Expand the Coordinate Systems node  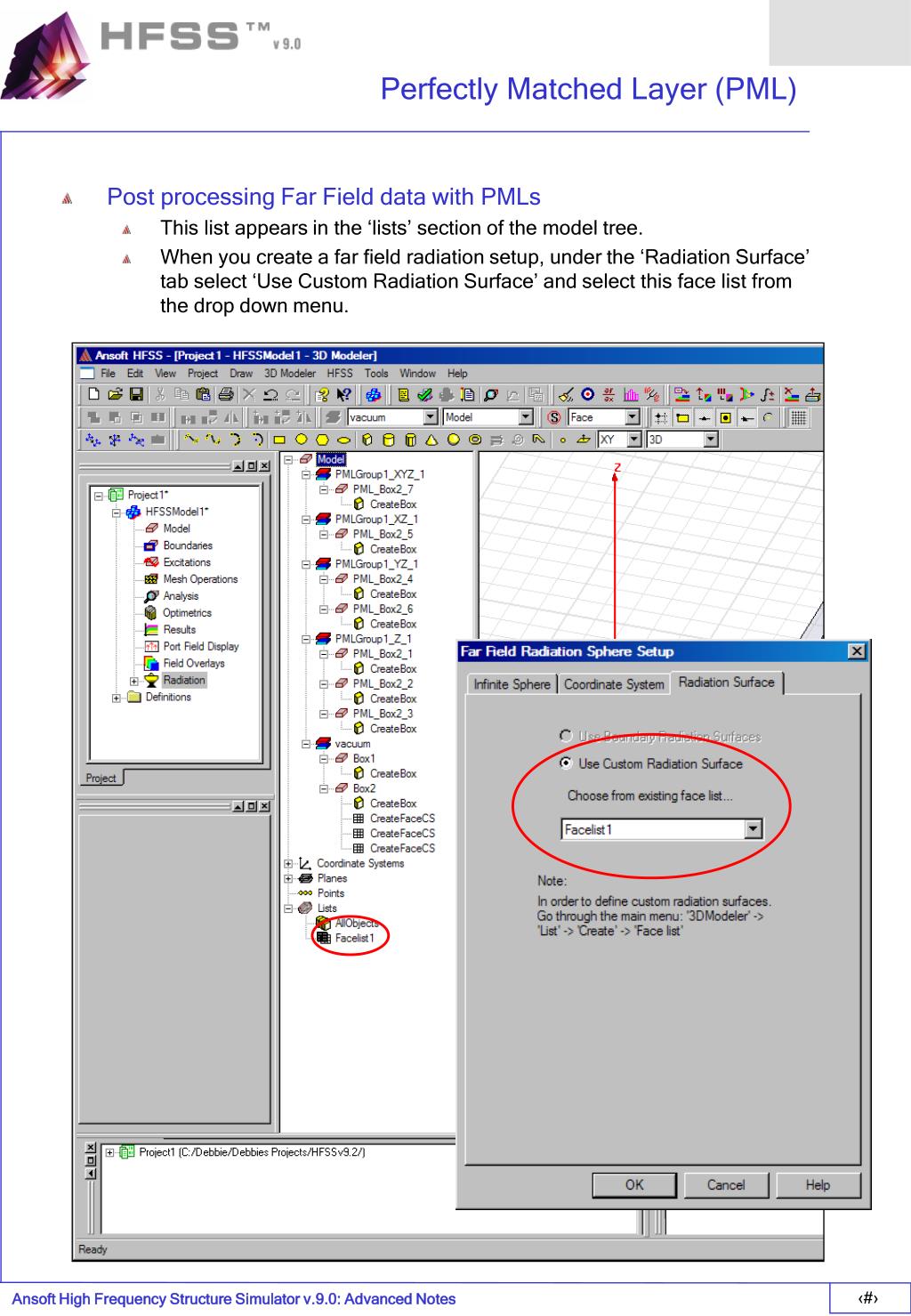point(288,864)
